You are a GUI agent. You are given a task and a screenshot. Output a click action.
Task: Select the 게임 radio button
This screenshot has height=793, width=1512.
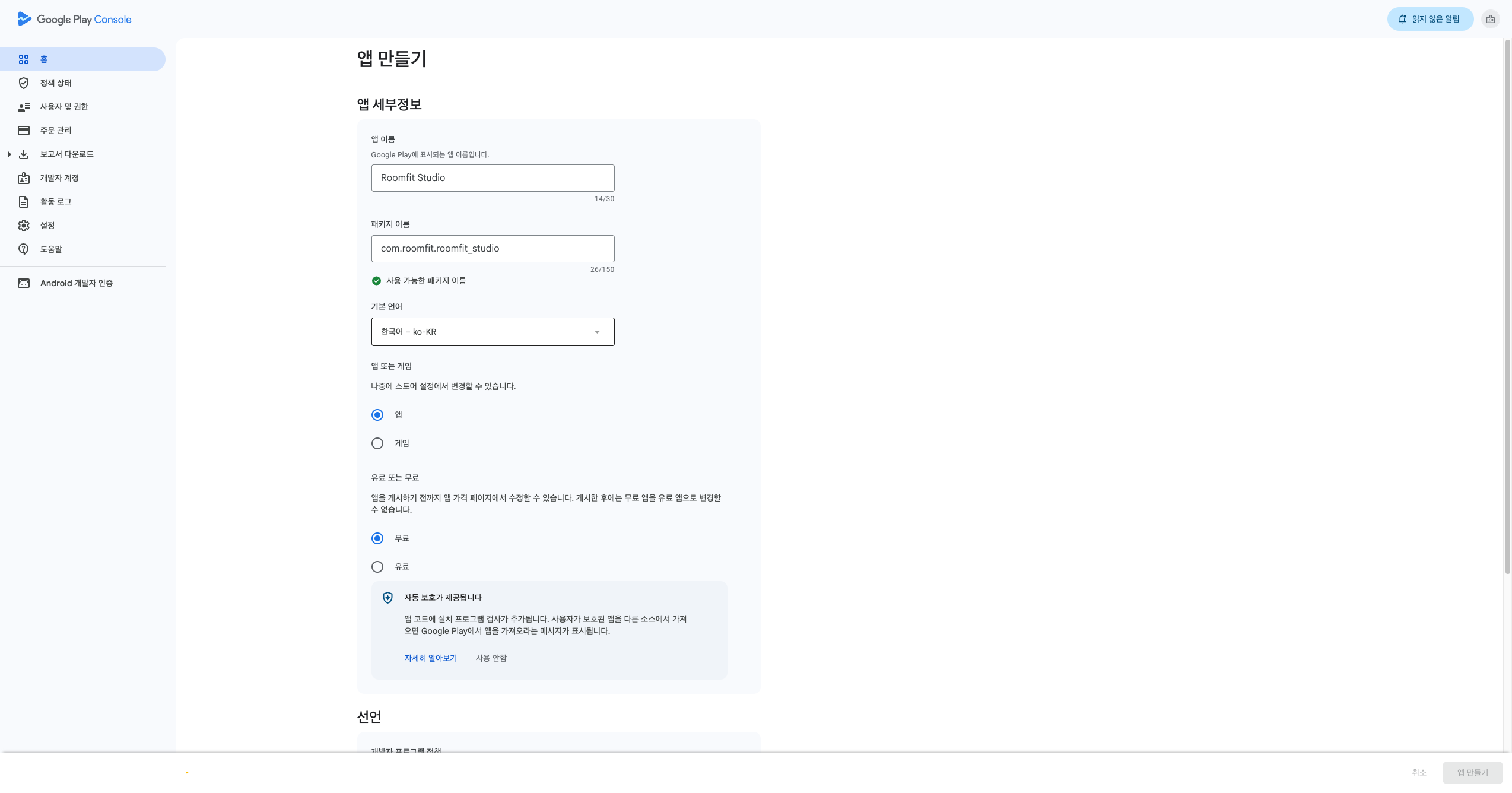tap(377, 443)
